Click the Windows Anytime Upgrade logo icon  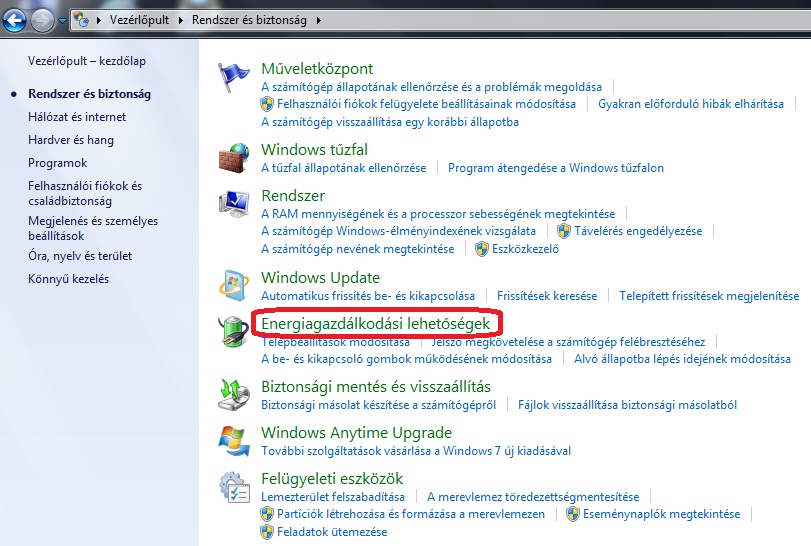tap(234, 441)
